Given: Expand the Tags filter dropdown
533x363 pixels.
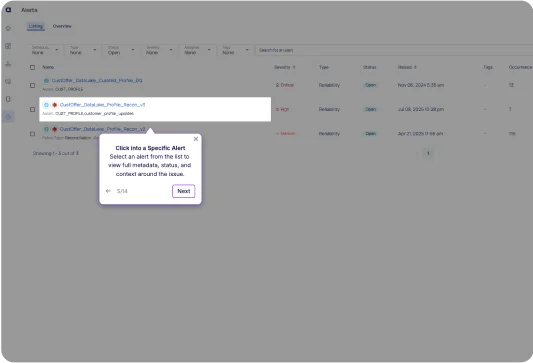Looking at the screenshot, I should 235,50.
